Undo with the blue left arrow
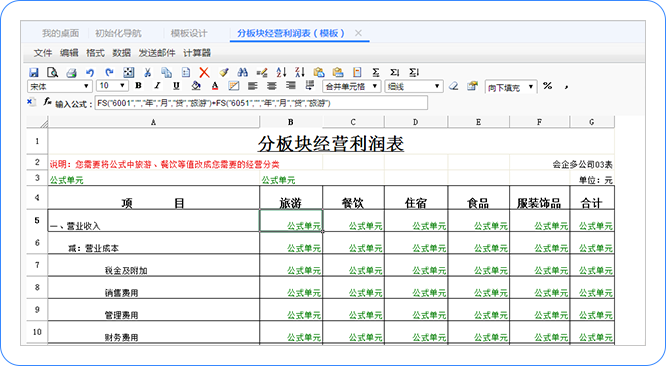The width and height of the screenshot is (666, 366). [90, 73]
